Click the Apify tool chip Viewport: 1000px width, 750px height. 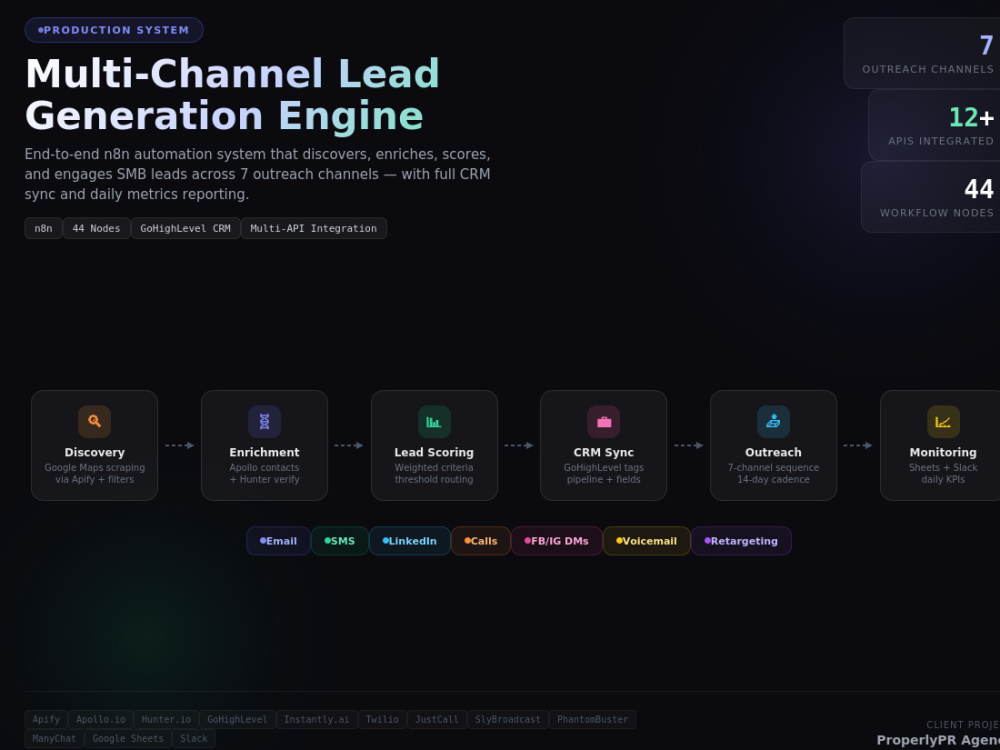46,719
